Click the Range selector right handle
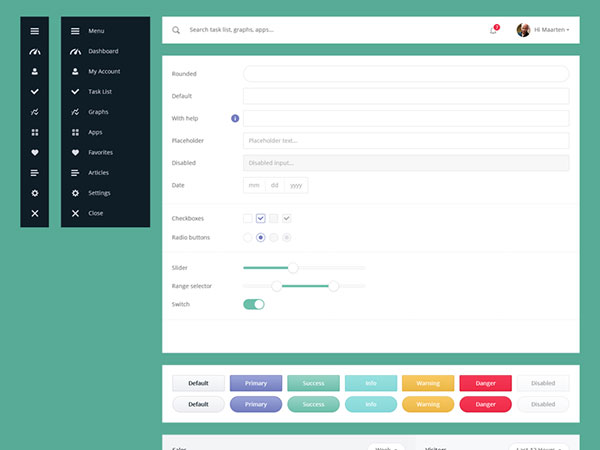The width and height of the screenshot is (600, 450). point(333,286)
